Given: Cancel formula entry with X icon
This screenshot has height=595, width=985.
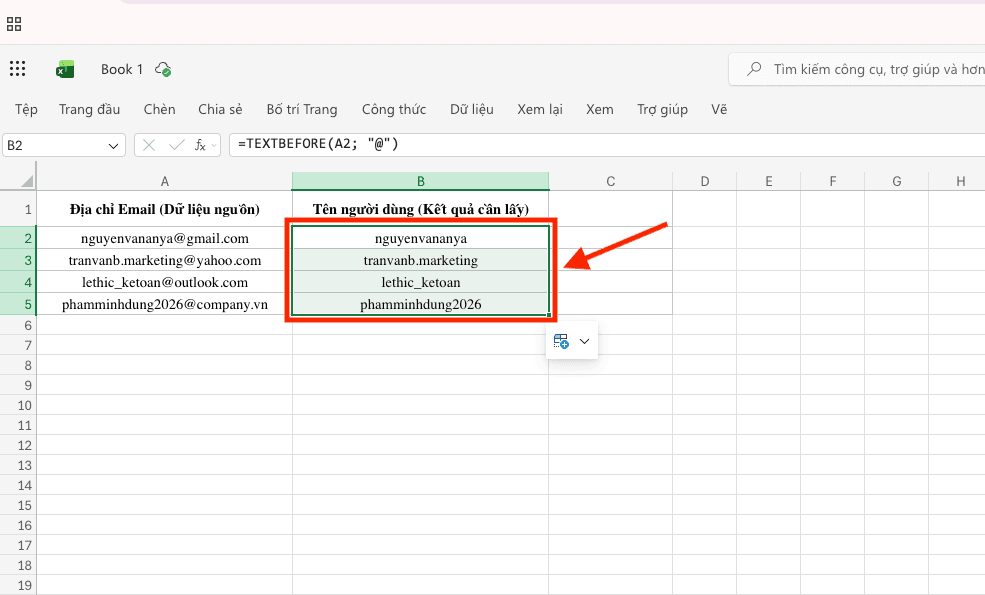Looking at the screenshot, I should pyautogui.click(x=149, y=145).
